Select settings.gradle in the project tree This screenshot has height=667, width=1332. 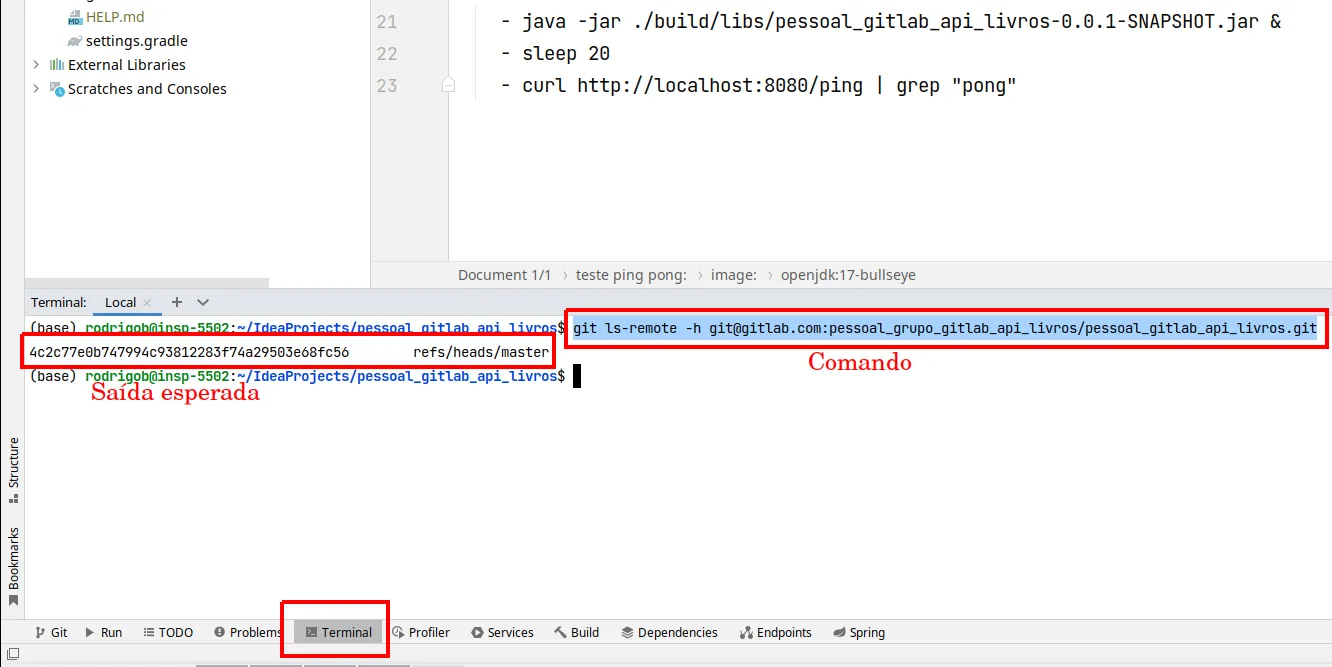tap(136, 41)
